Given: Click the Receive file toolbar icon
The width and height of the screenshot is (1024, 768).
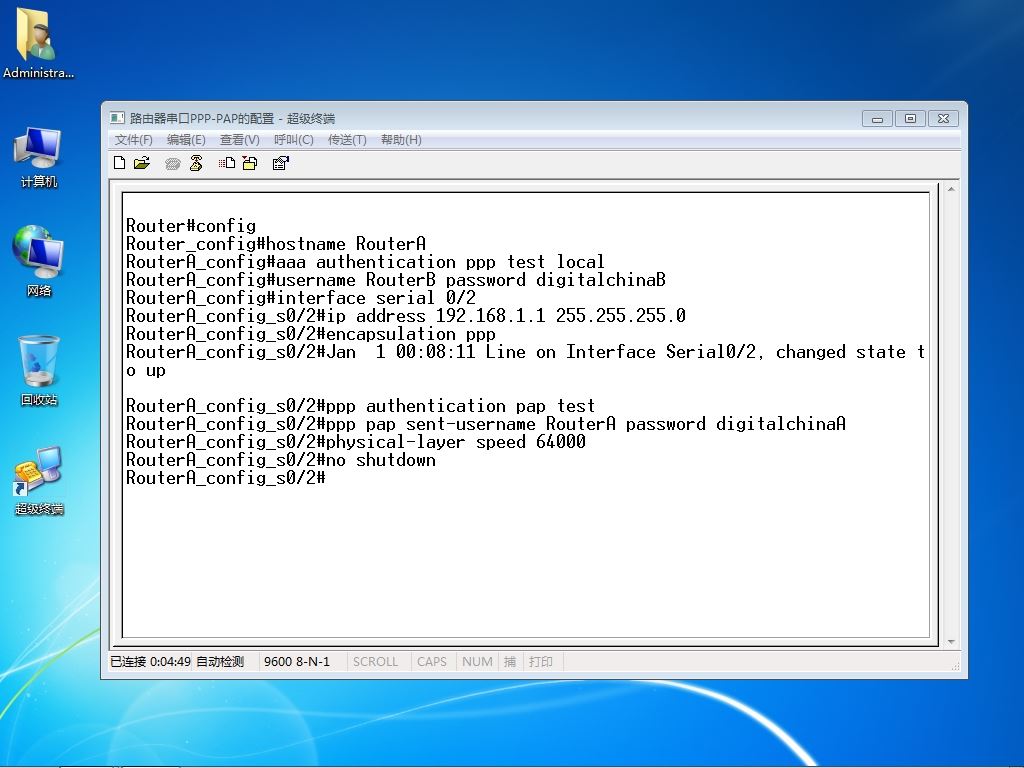Looking at the screenshot, I should tap(250, 163).
